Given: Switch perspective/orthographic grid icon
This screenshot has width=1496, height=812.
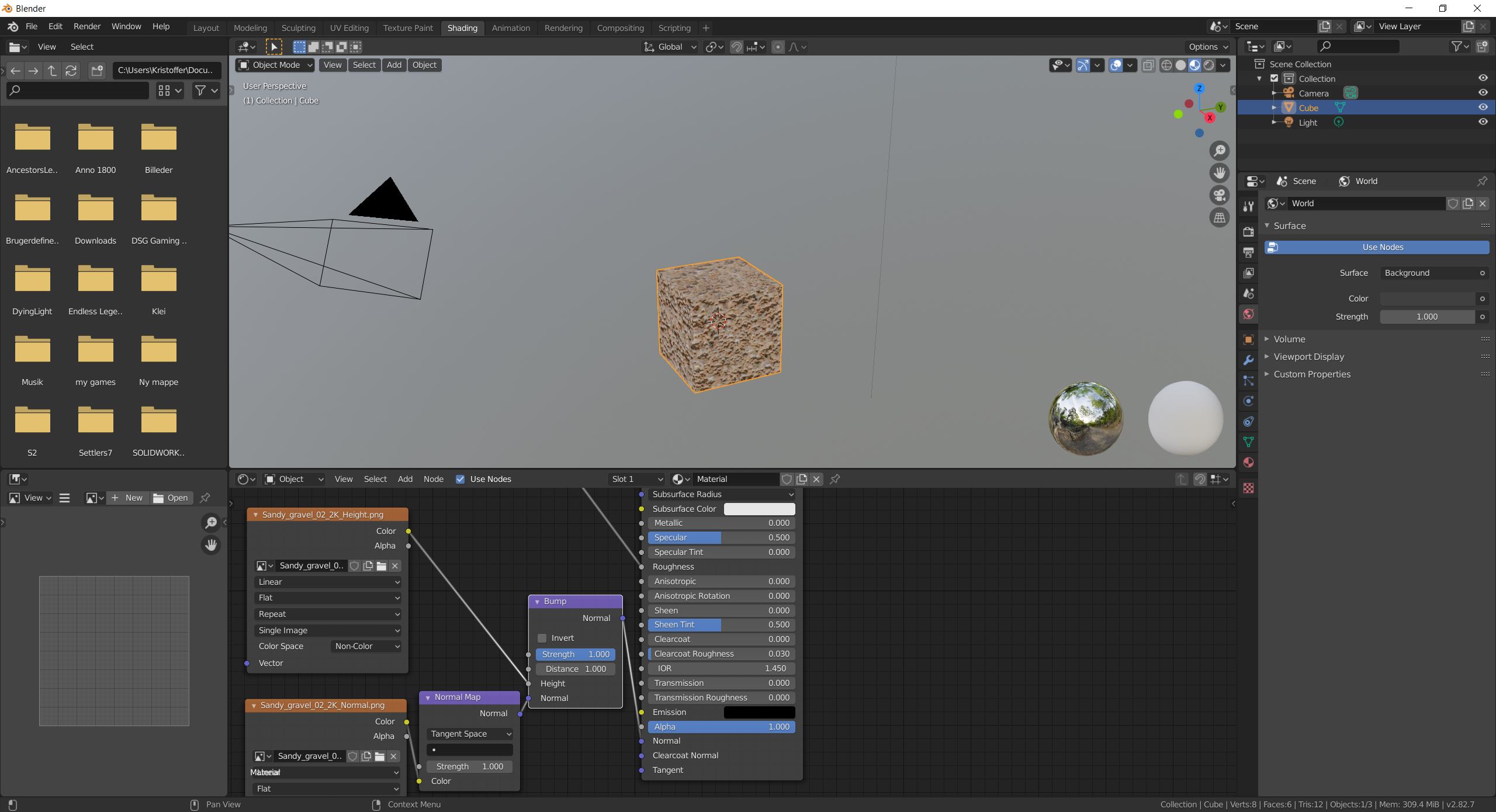Looking at the screenshot, I should 1219,217.
